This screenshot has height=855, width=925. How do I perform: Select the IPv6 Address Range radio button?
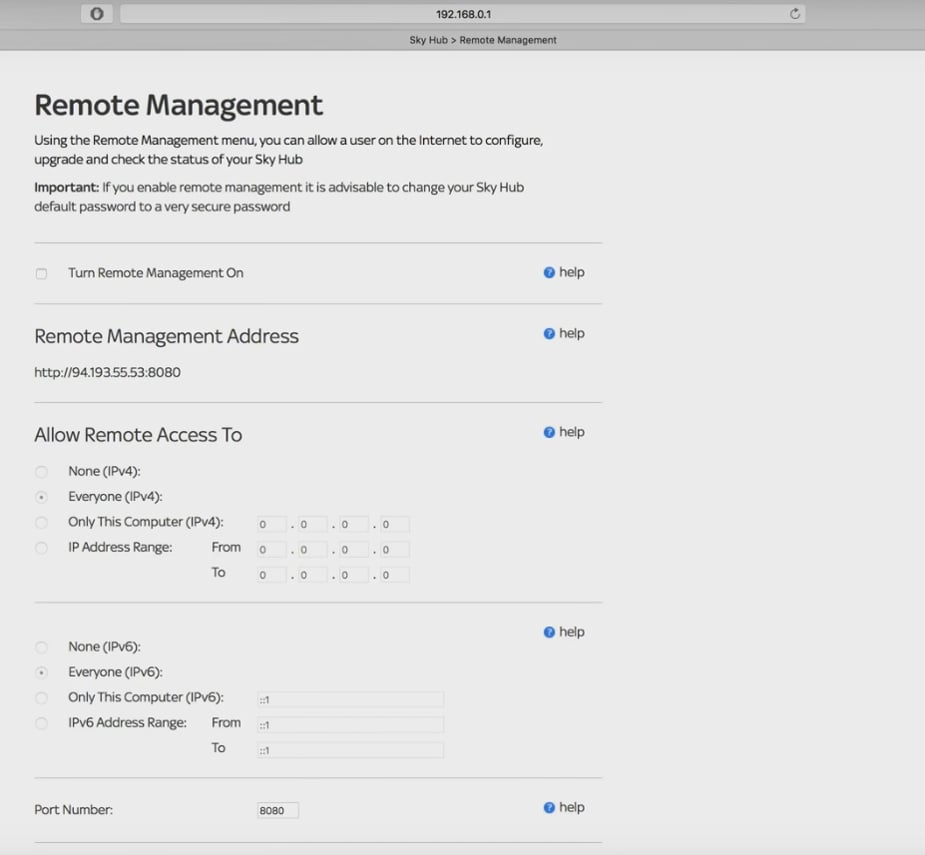click(x=41, y=723)
